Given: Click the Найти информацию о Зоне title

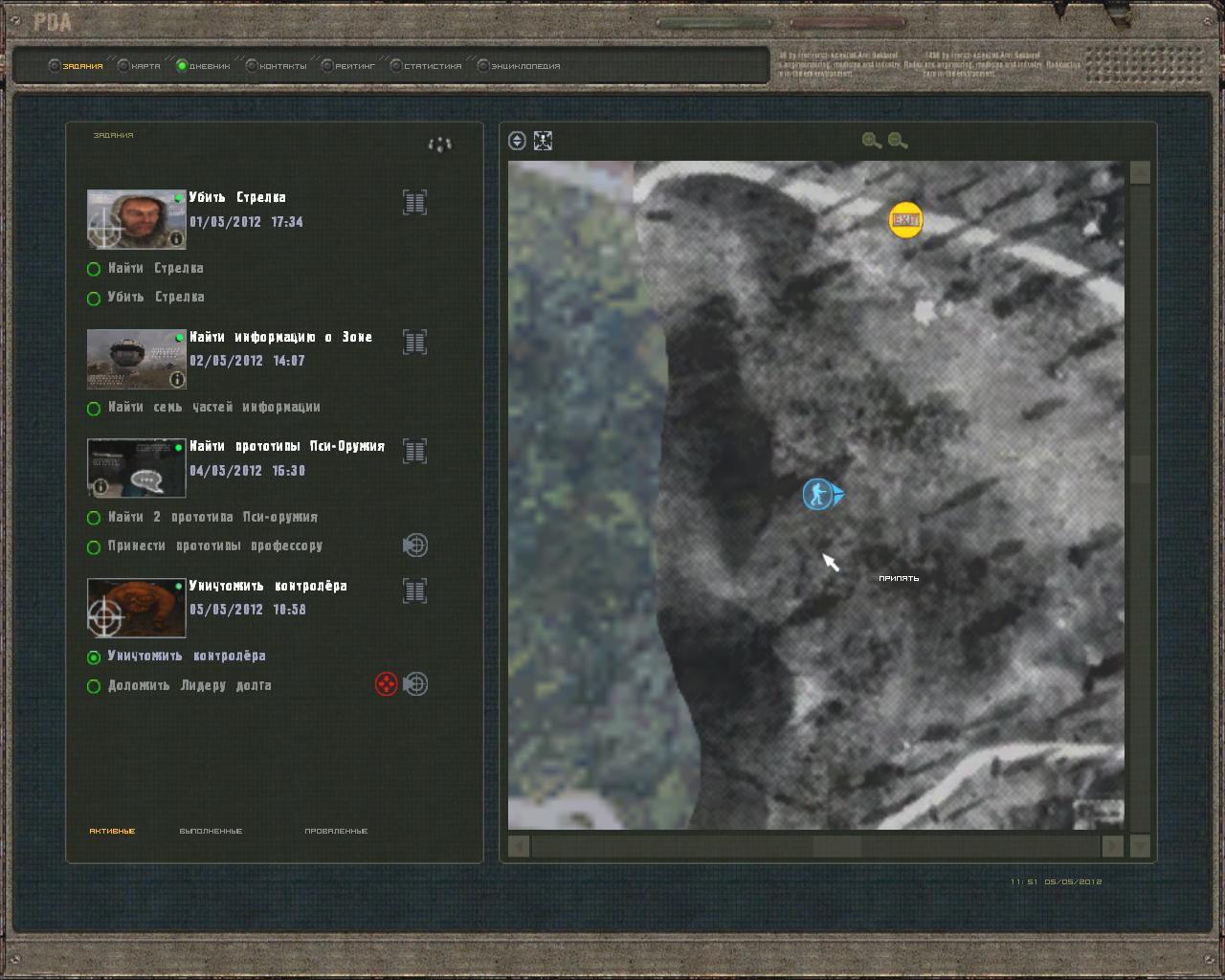Looking at the screenshot, I should click(280, 337).
